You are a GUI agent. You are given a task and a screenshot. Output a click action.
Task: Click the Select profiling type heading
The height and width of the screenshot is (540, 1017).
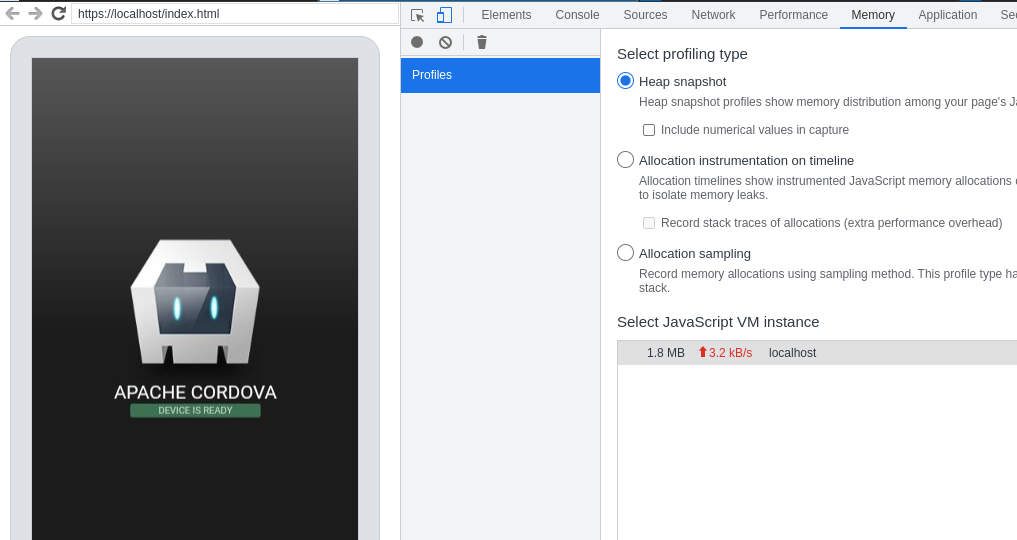(x=682, y=54)
